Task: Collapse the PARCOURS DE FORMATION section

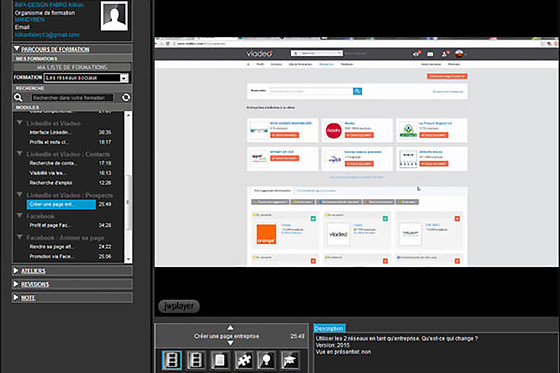Action: pyautogui.click(x=16, y=48)
